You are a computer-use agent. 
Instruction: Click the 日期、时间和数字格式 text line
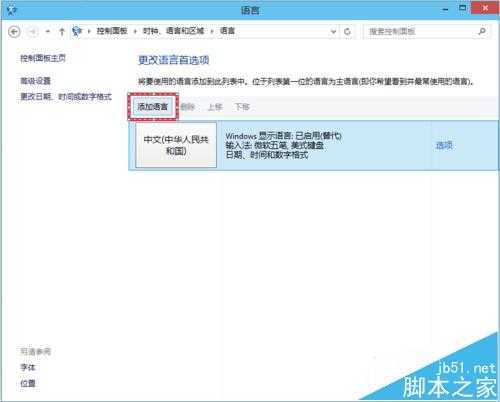click(x=267, y=155)
